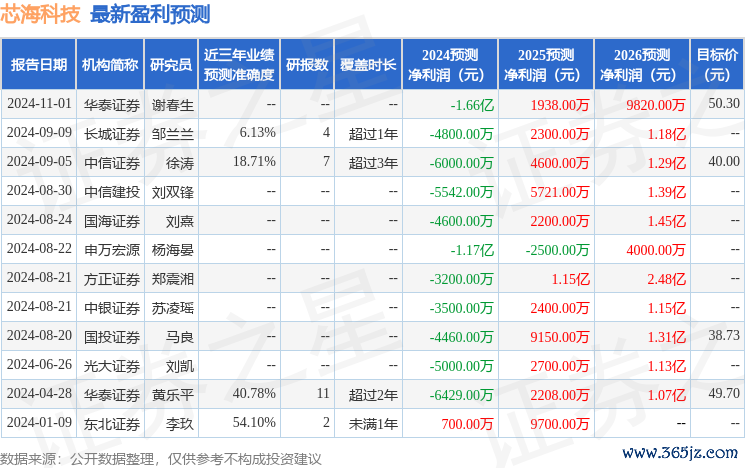Screen dimensions: 745x468
Task: Select the 2026预测净利润 column header
Action: tap(642, 64)
